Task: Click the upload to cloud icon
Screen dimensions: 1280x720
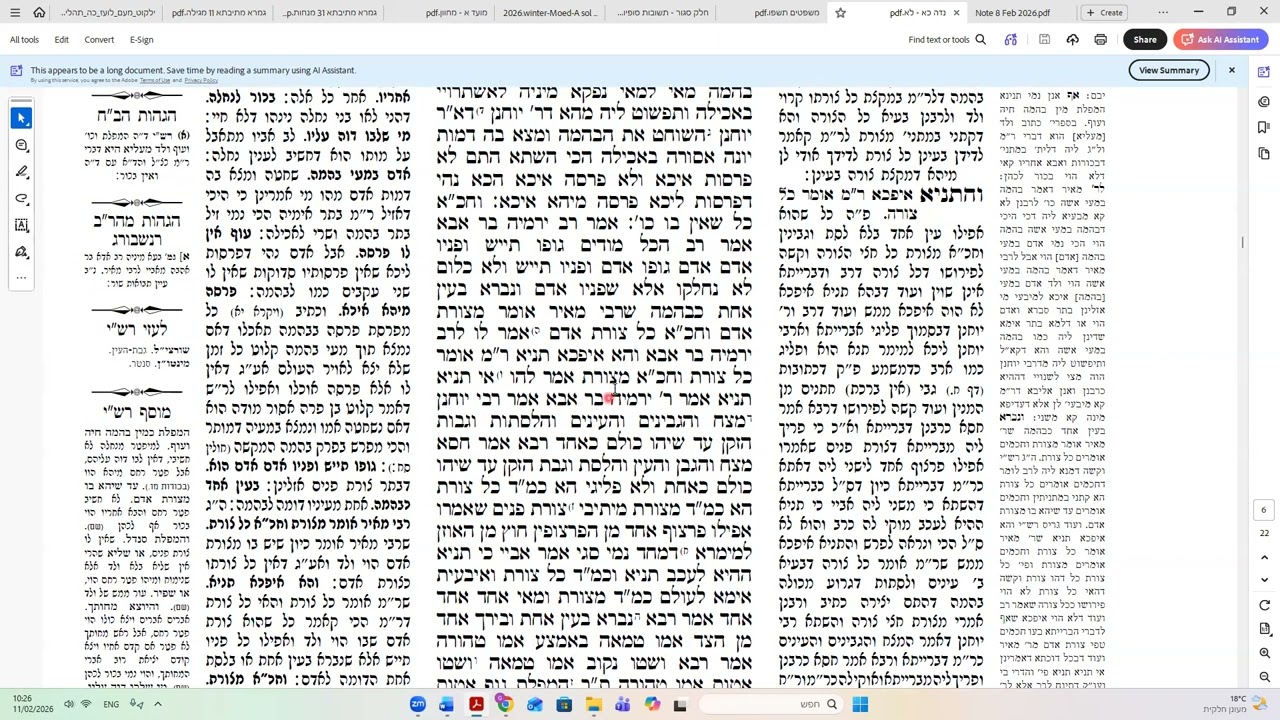Action: (1072, 40)
